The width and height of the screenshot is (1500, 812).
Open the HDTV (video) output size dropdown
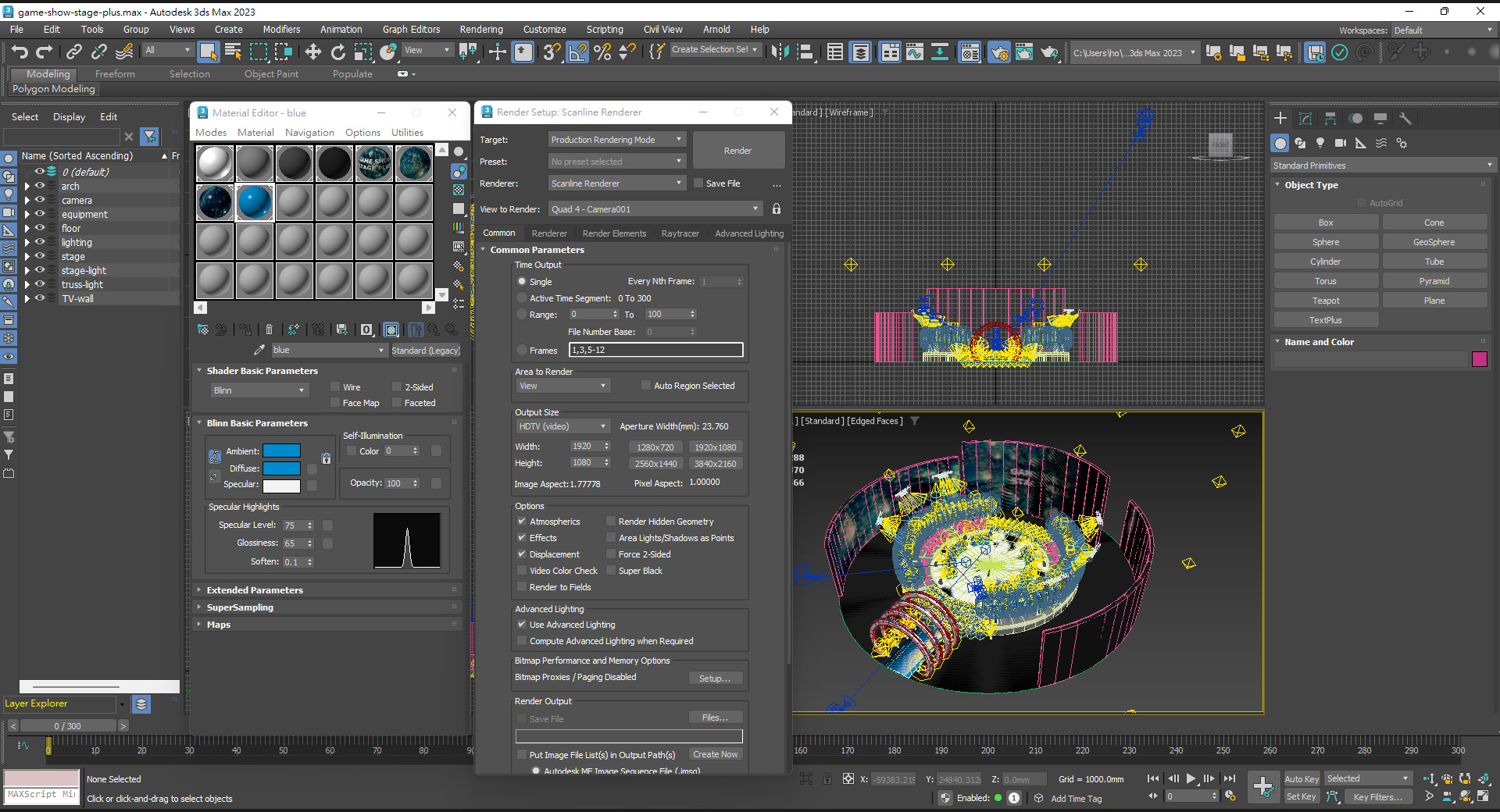pos(562,426)
